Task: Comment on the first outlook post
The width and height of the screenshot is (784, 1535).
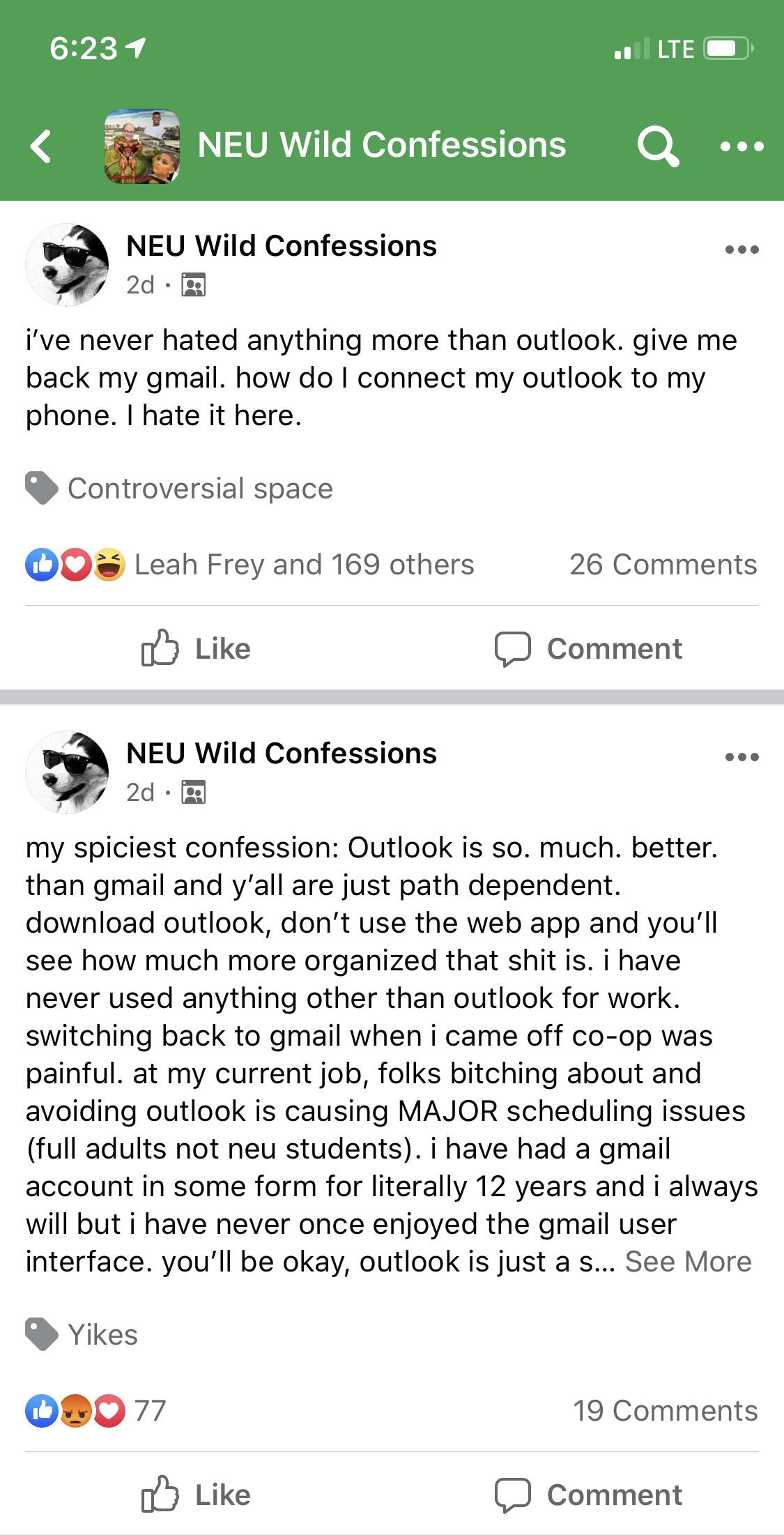Action: point(588,648)
